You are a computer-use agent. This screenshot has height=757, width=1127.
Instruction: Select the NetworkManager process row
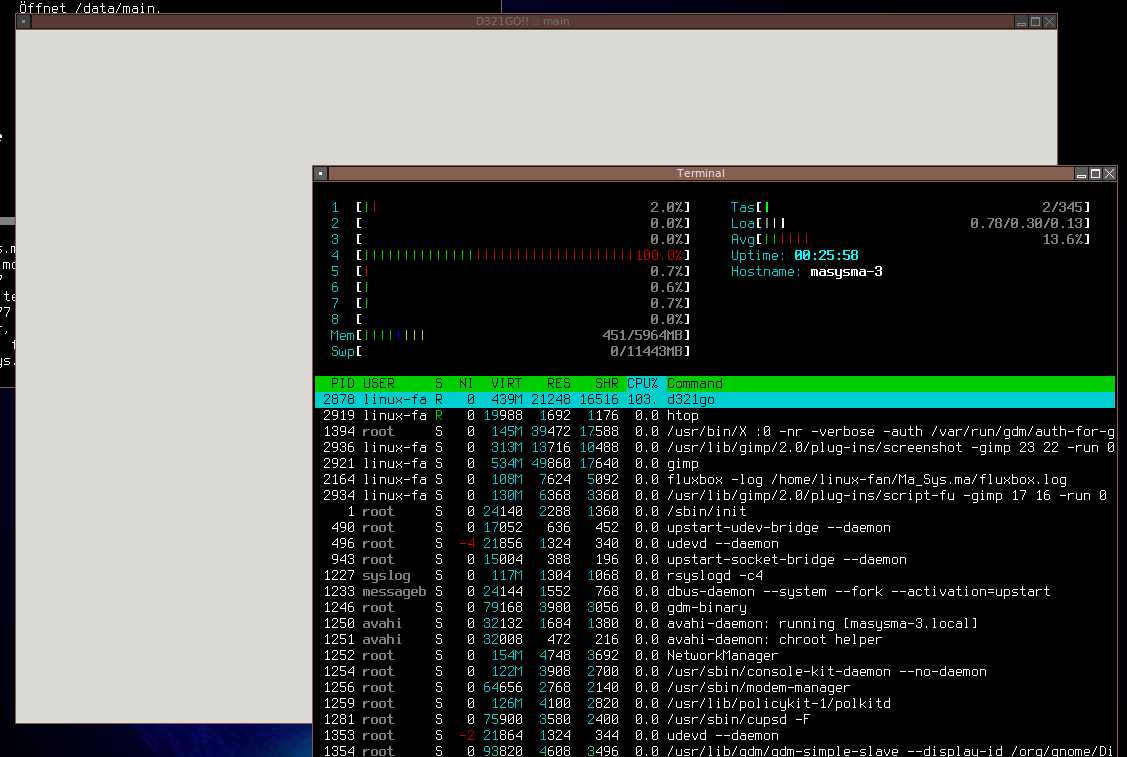[721, 656]
